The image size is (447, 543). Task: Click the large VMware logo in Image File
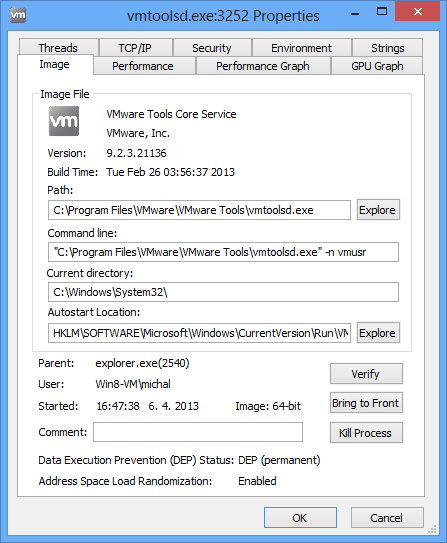pos(64,121)
